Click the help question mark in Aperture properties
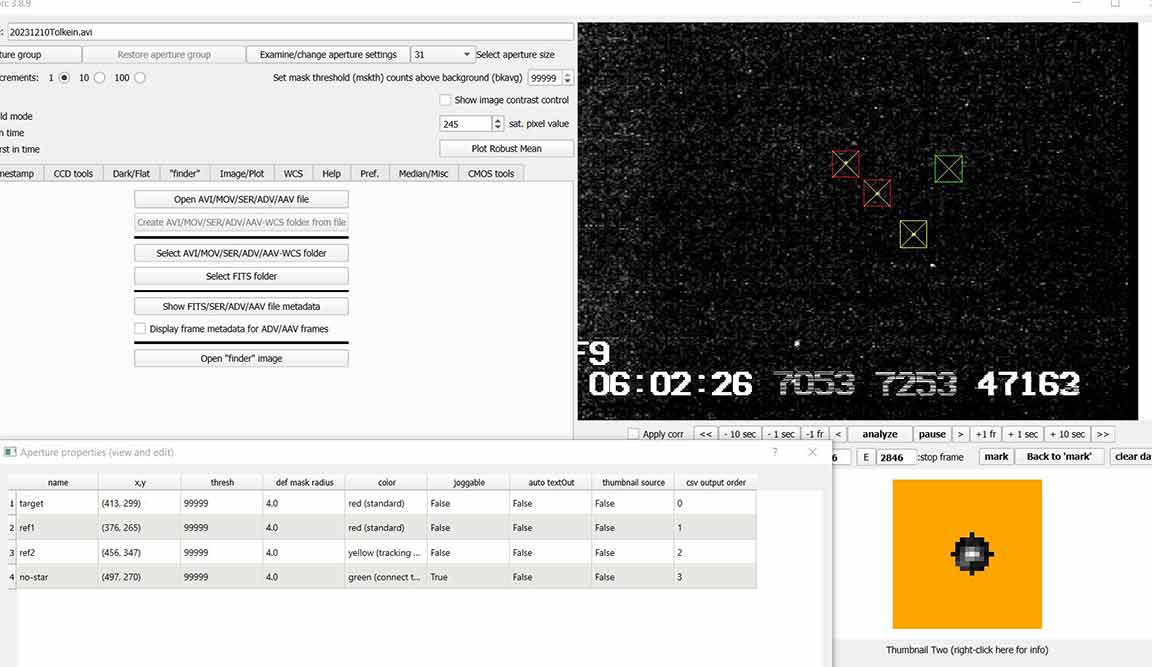The width and height of the screenshot is (1152, 667). pos(775,452)
